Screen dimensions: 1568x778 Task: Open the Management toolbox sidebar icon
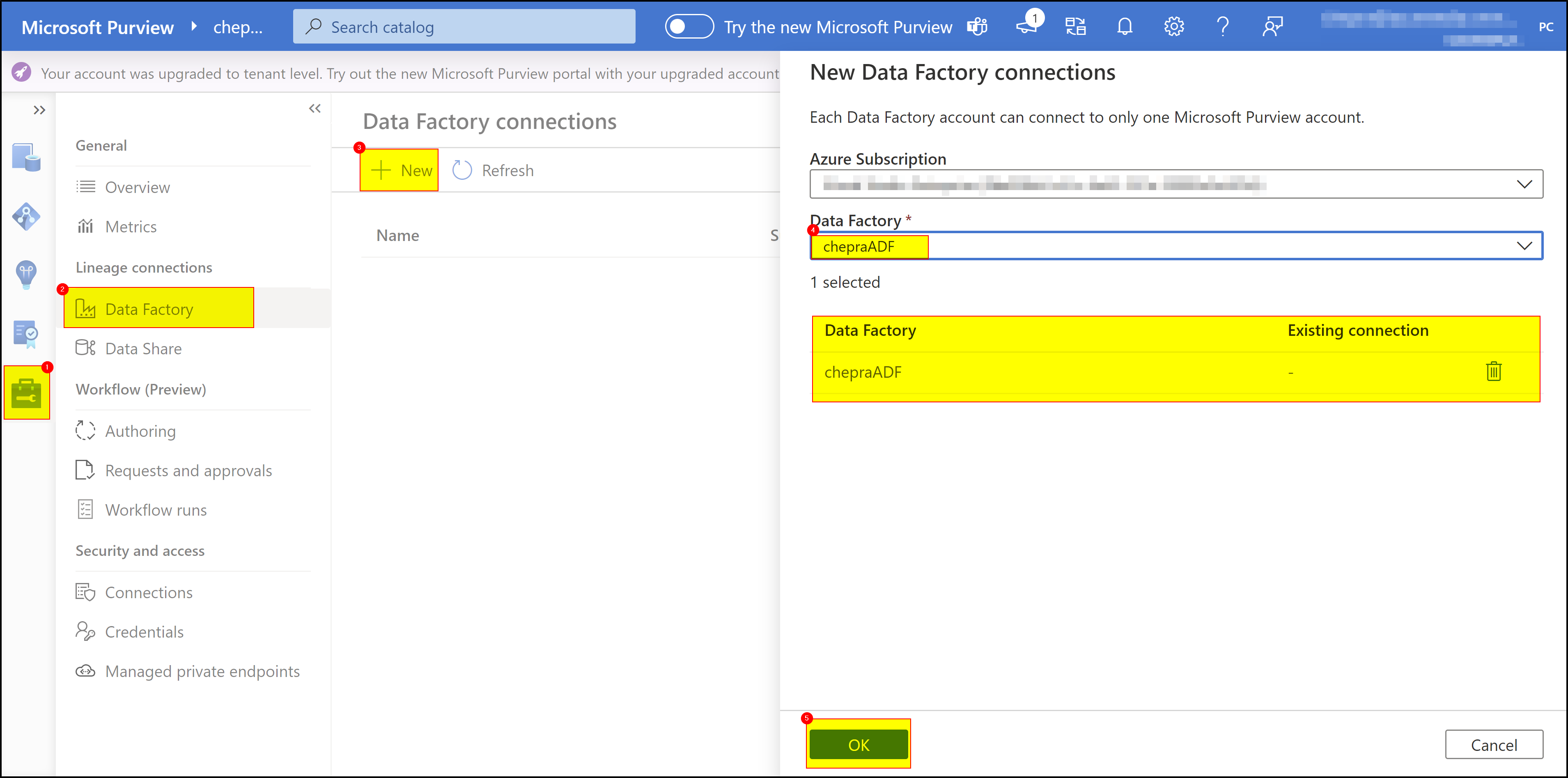[26, 392]
